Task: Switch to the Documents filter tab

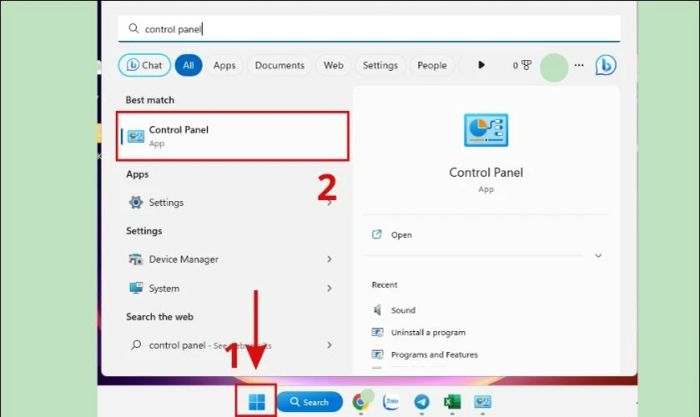Action: 279,65
